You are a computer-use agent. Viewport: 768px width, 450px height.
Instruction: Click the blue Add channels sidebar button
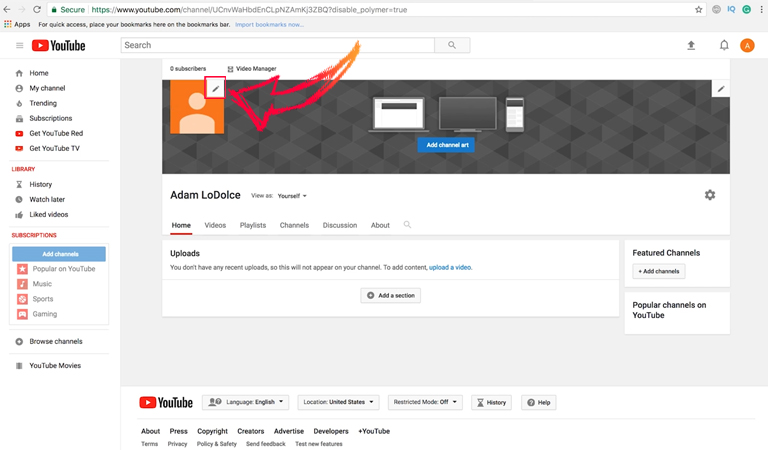pyautogui.click(x=59, y=254)
